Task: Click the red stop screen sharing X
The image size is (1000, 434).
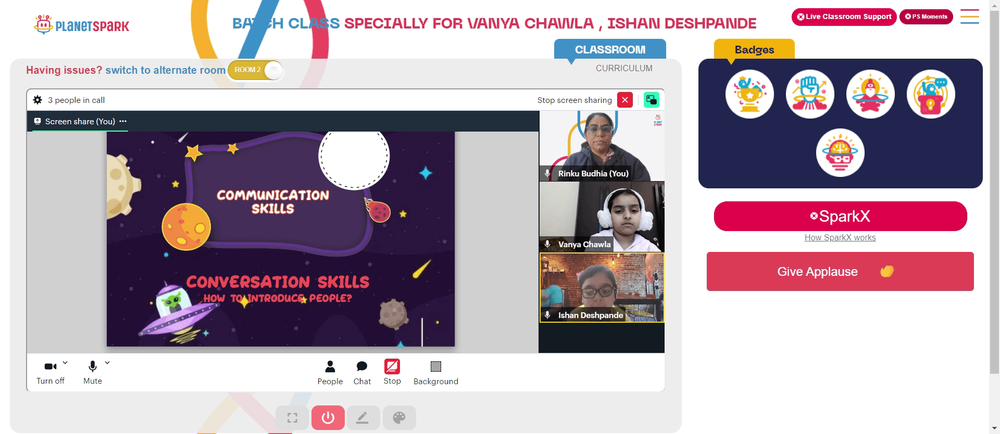Action: point(625,99)
